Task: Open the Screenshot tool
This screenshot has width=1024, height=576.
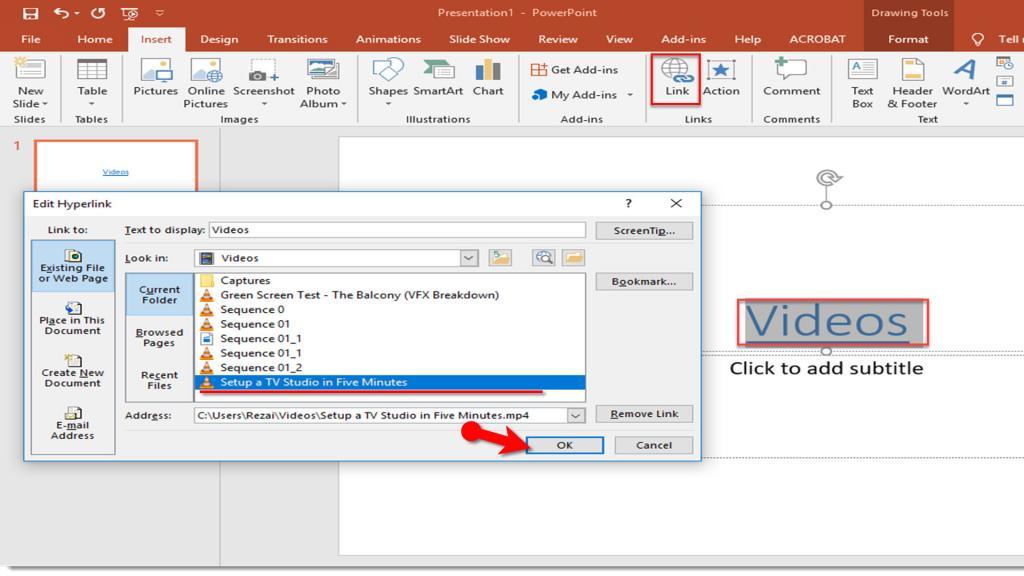Action: [263, 80]
